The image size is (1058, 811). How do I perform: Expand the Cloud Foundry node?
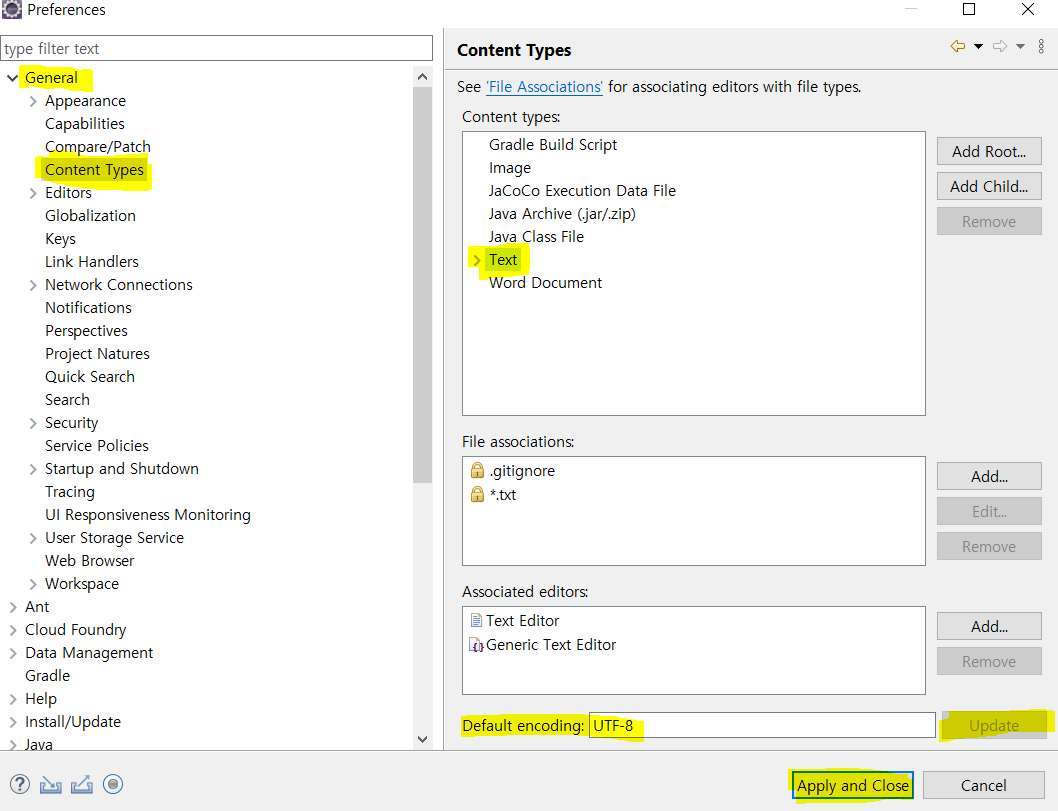[13, 630]
